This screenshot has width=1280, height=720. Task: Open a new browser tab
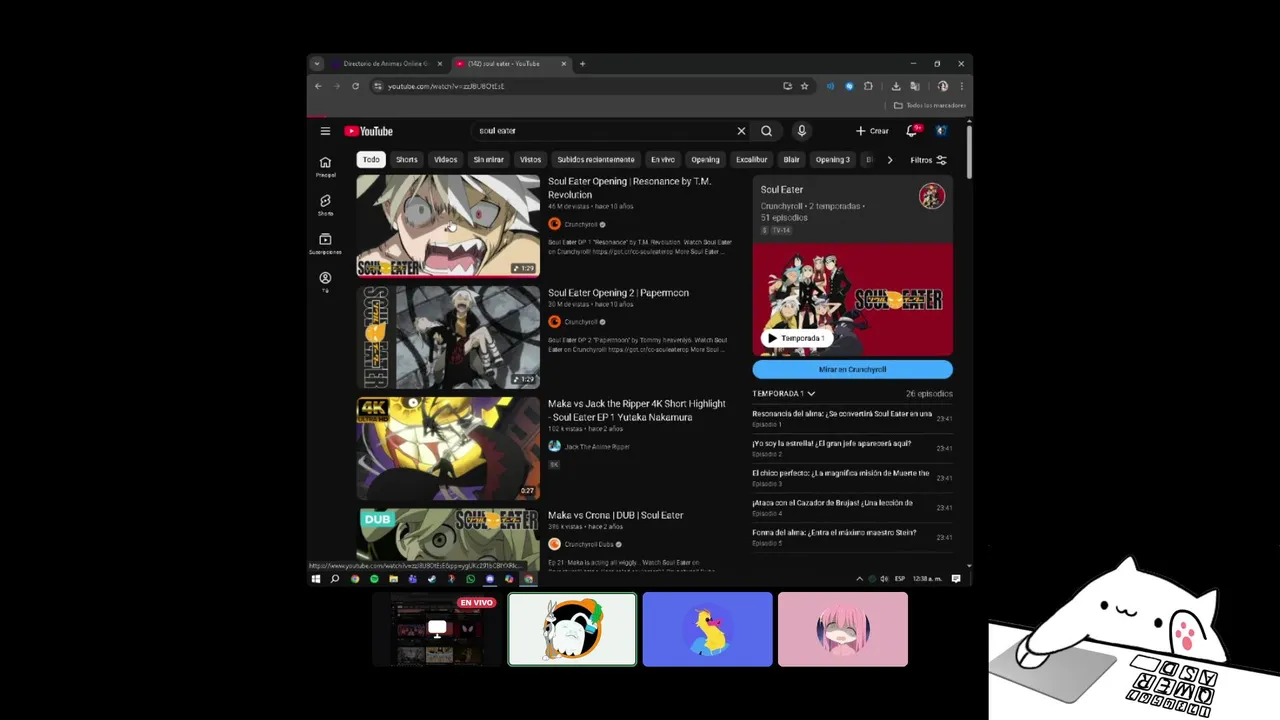tap(582, 64)
